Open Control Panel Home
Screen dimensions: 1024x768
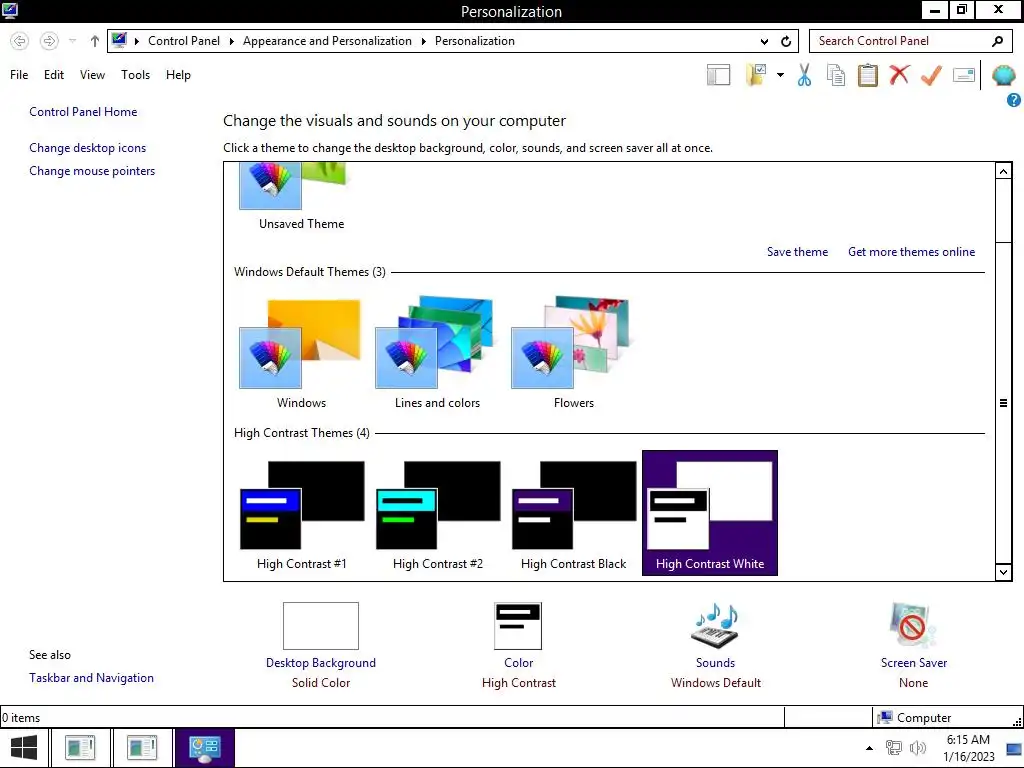pyautogui.click(x=83, y=112)
